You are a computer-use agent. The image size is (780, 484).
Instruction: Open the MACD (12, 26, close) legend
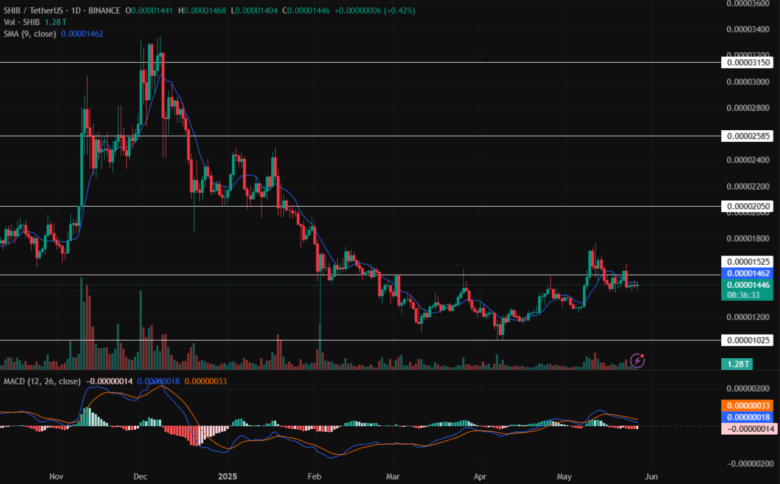click(42, 381)
